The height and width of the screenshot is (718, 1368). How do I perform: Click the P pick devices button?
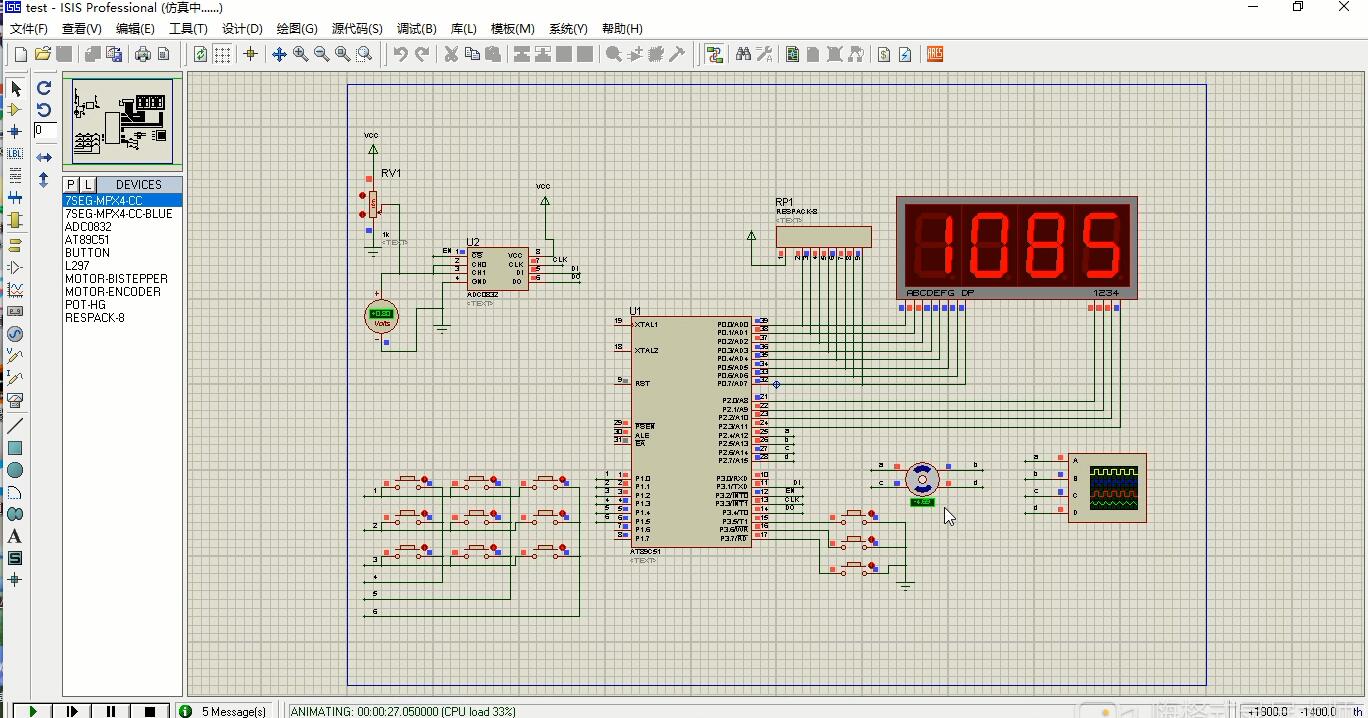(x=71, y=184)
